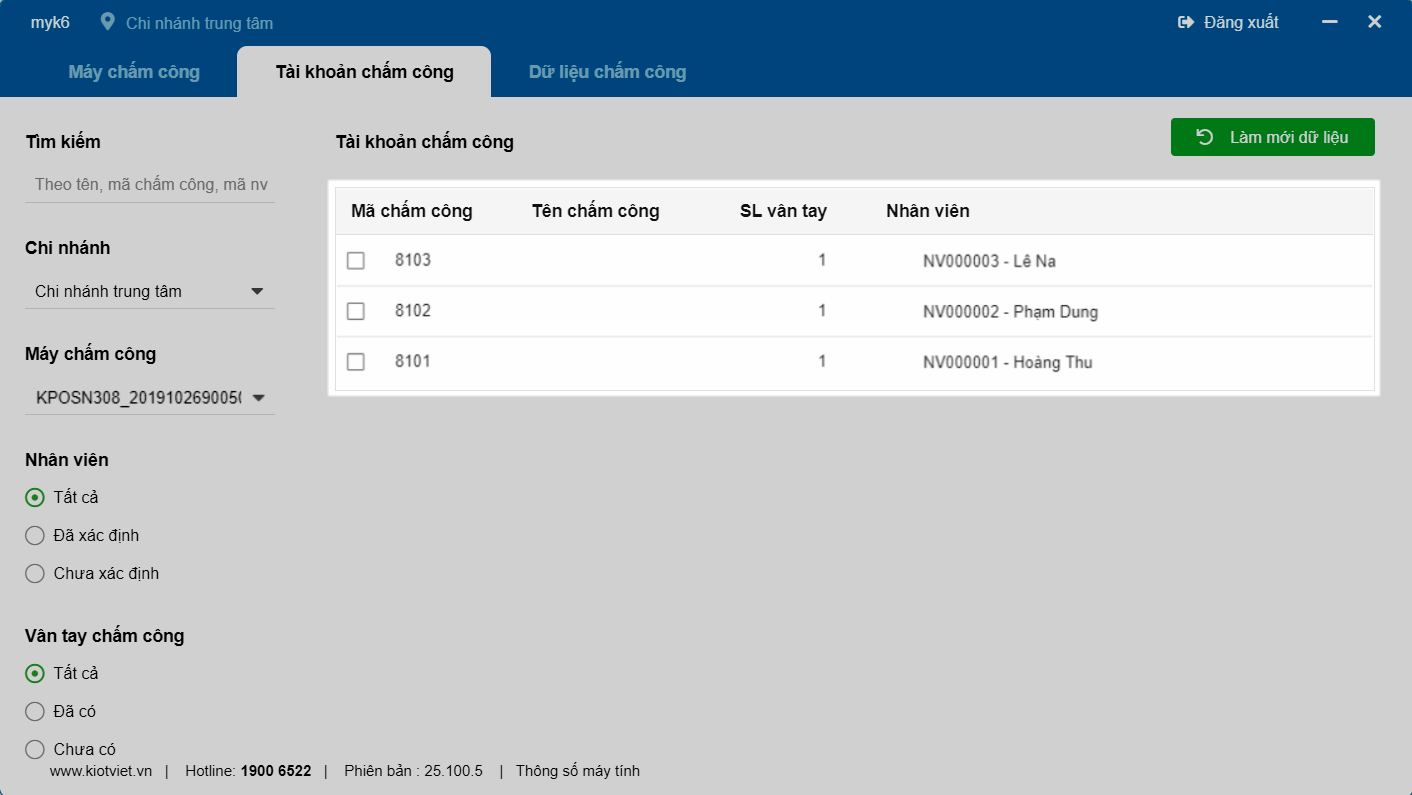Click the refresh icon on Làm mới dữ liệu

coord(1205,137)
